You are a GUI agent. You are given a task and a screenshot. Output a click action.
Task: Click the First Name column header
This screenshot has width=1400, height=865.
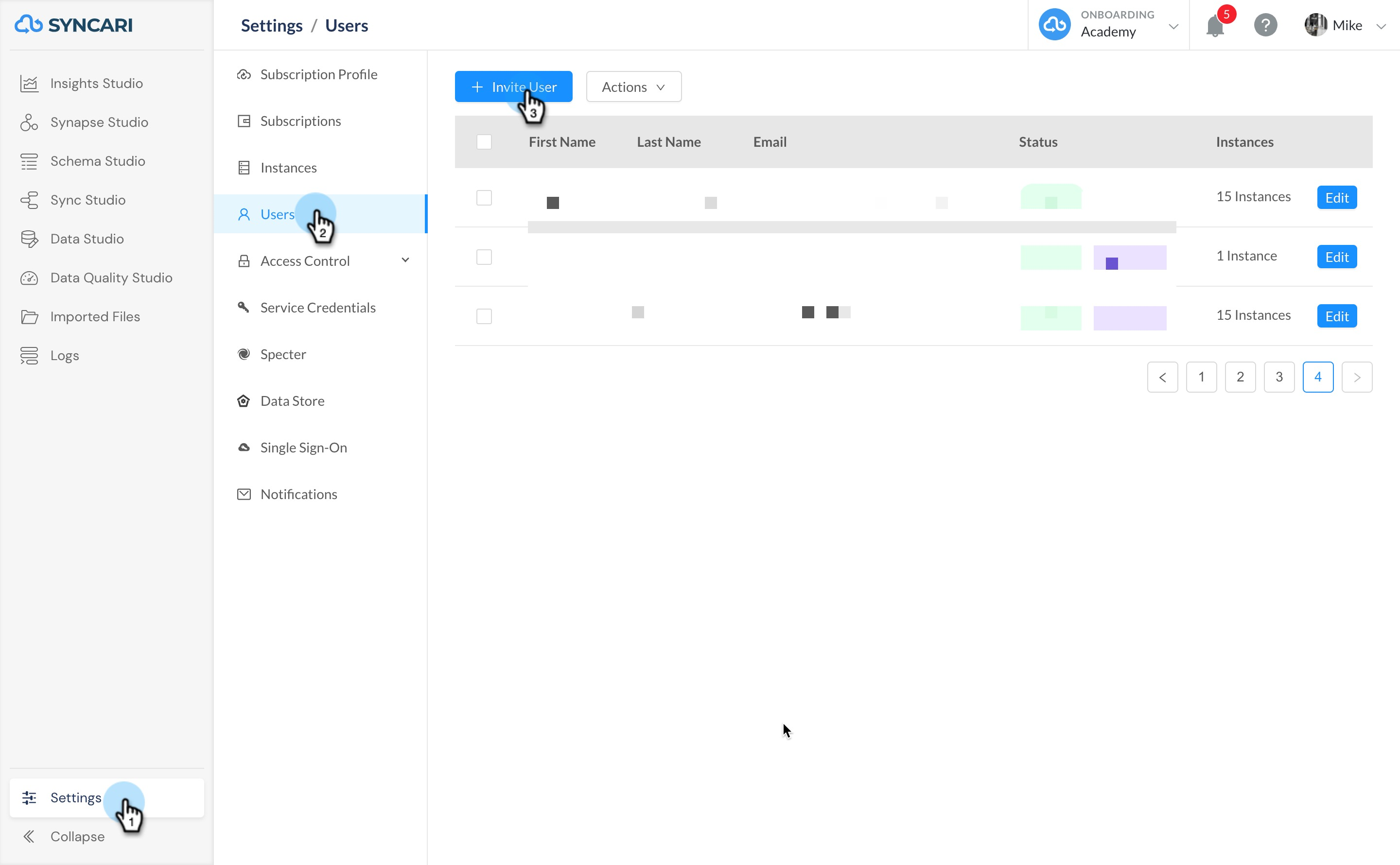point(562,142)
